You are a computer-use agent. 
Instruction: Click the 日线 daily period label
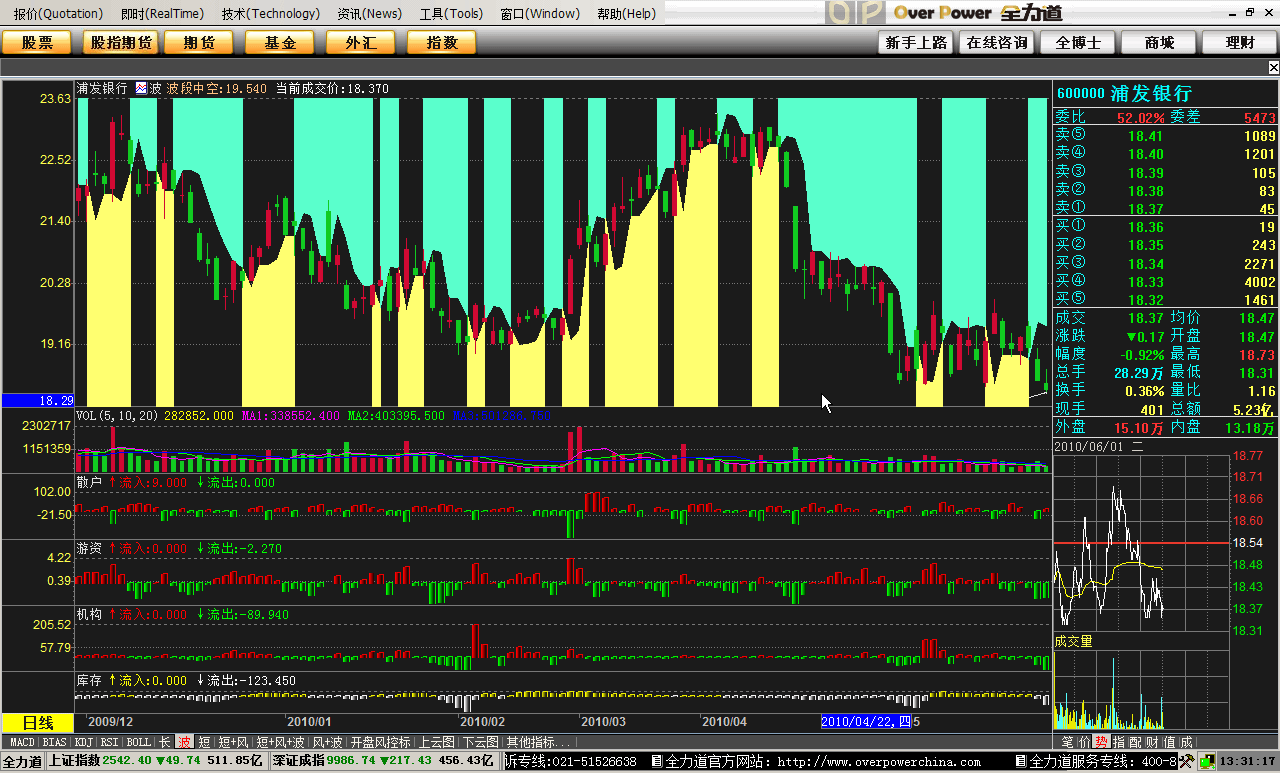38,722
